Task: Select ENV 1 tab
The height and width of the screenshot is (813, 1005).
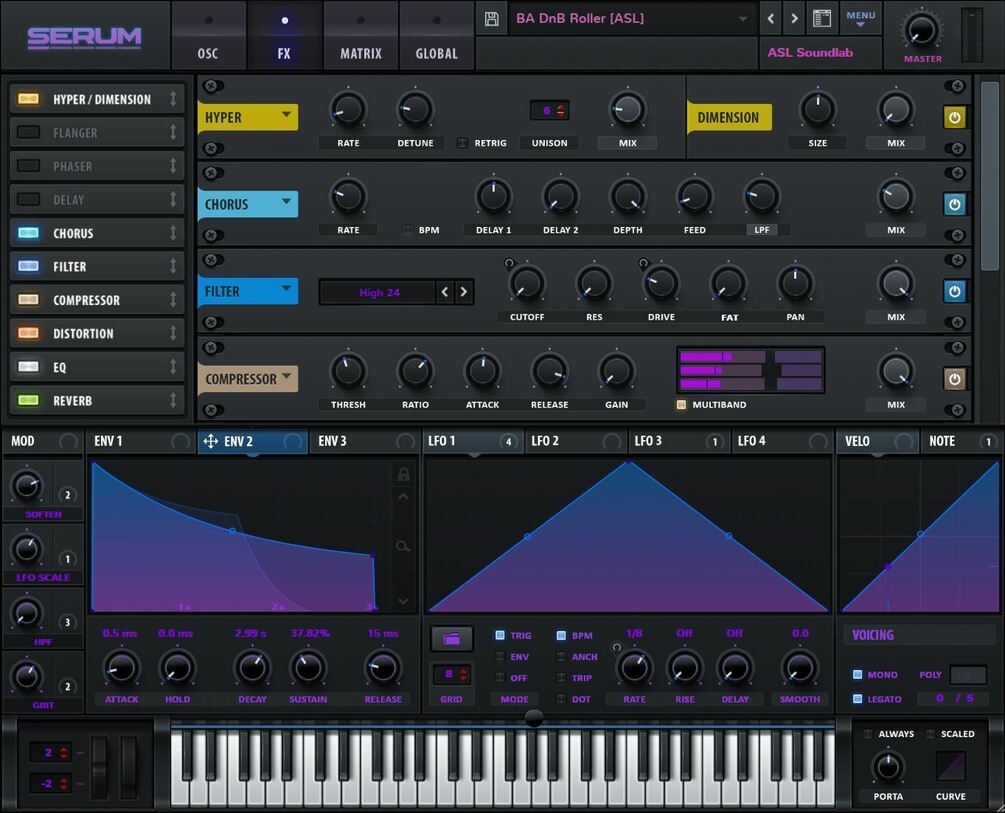Action: click(140, 441)
